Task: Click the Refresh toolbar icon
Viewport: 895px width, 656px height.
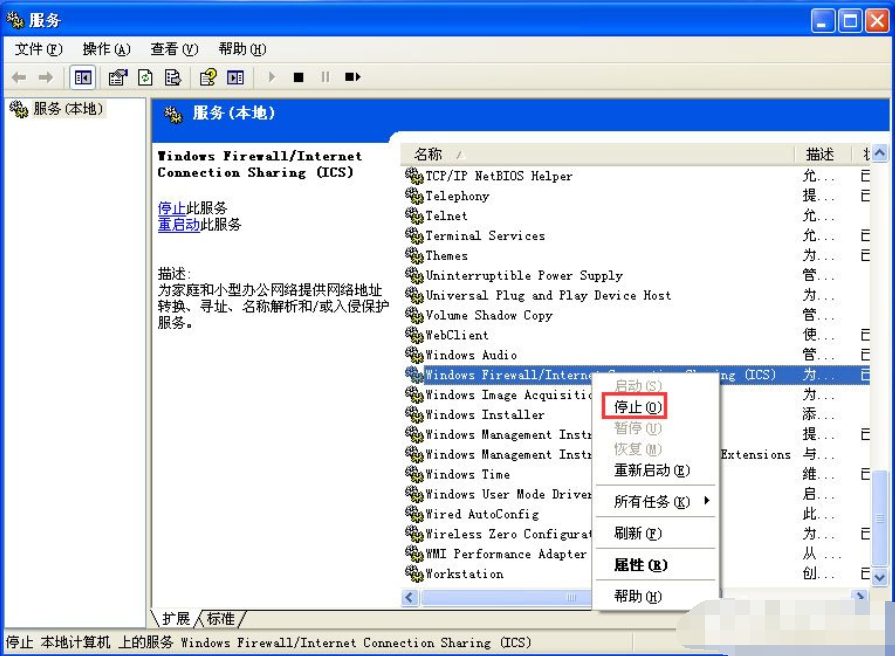Action: tap(144, 77)
